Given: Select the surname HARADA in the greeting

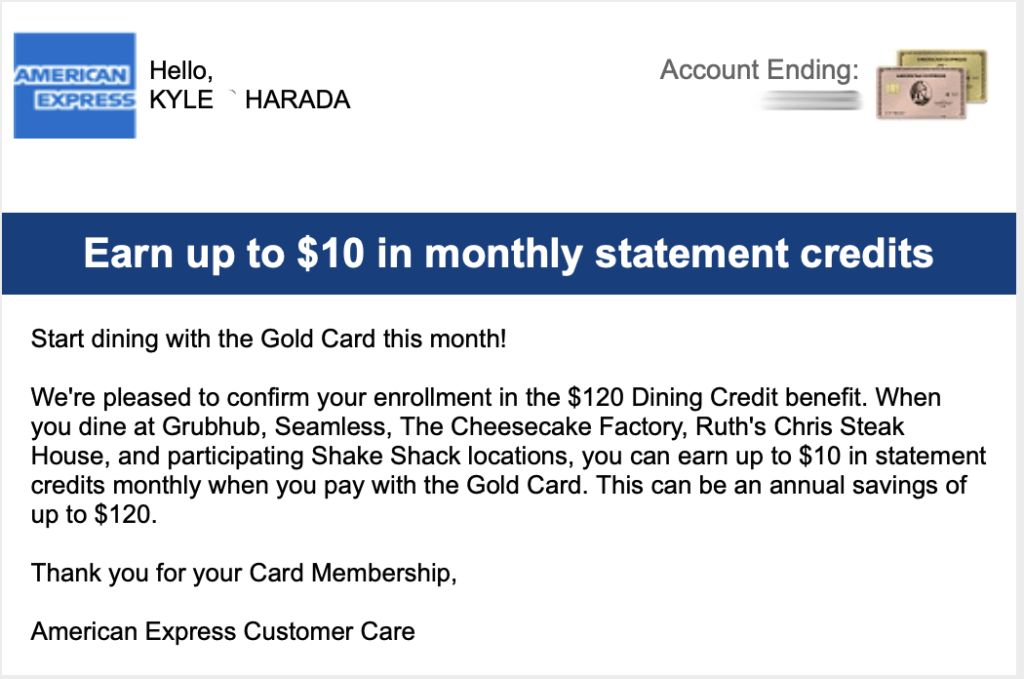Looking at the screenshot, I should pyautogui.click(x=298, y=100).
